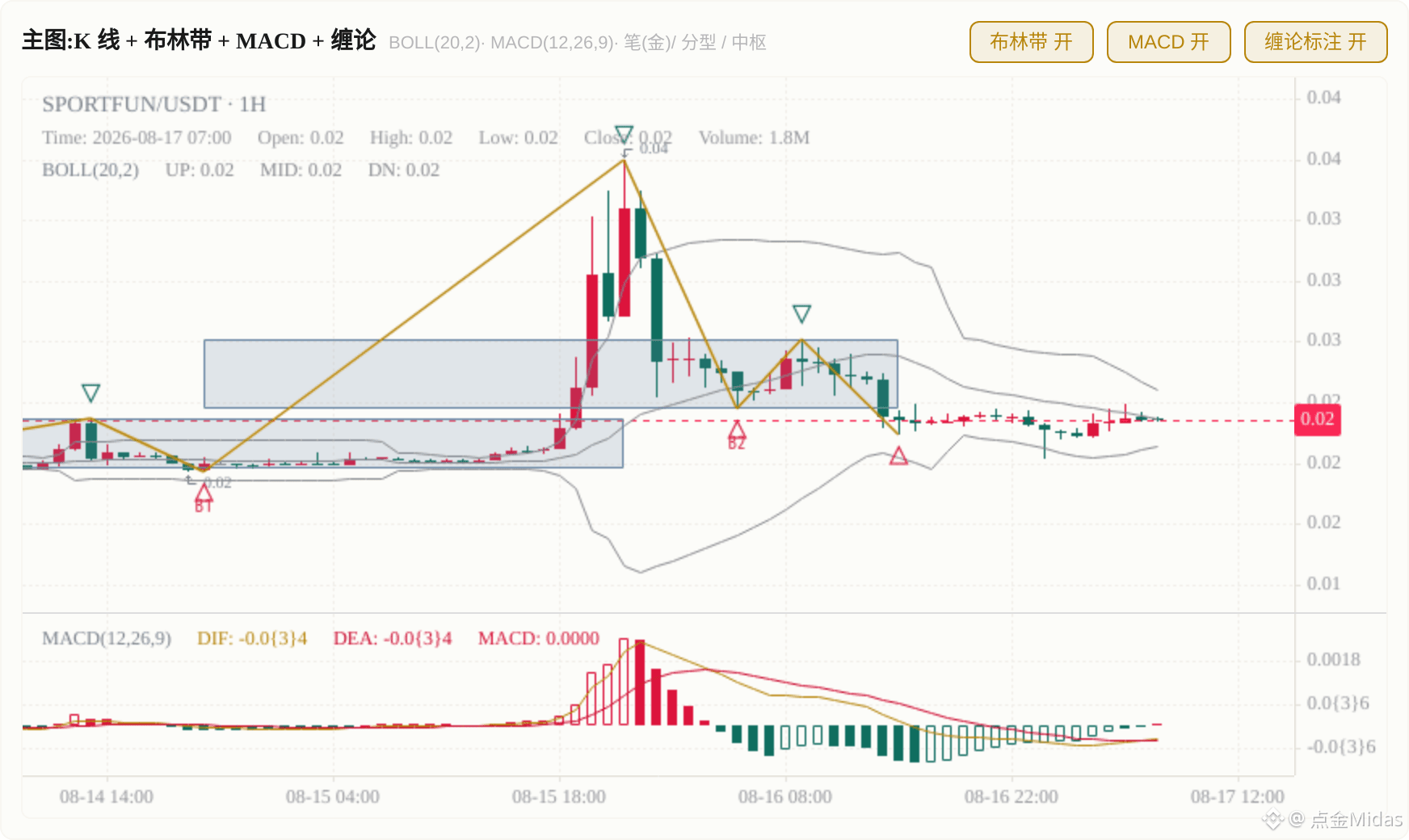This screenshot has height=840, width=1409.
Task: Click the 08-16 22:00 time axis label
Action: 1012,796
